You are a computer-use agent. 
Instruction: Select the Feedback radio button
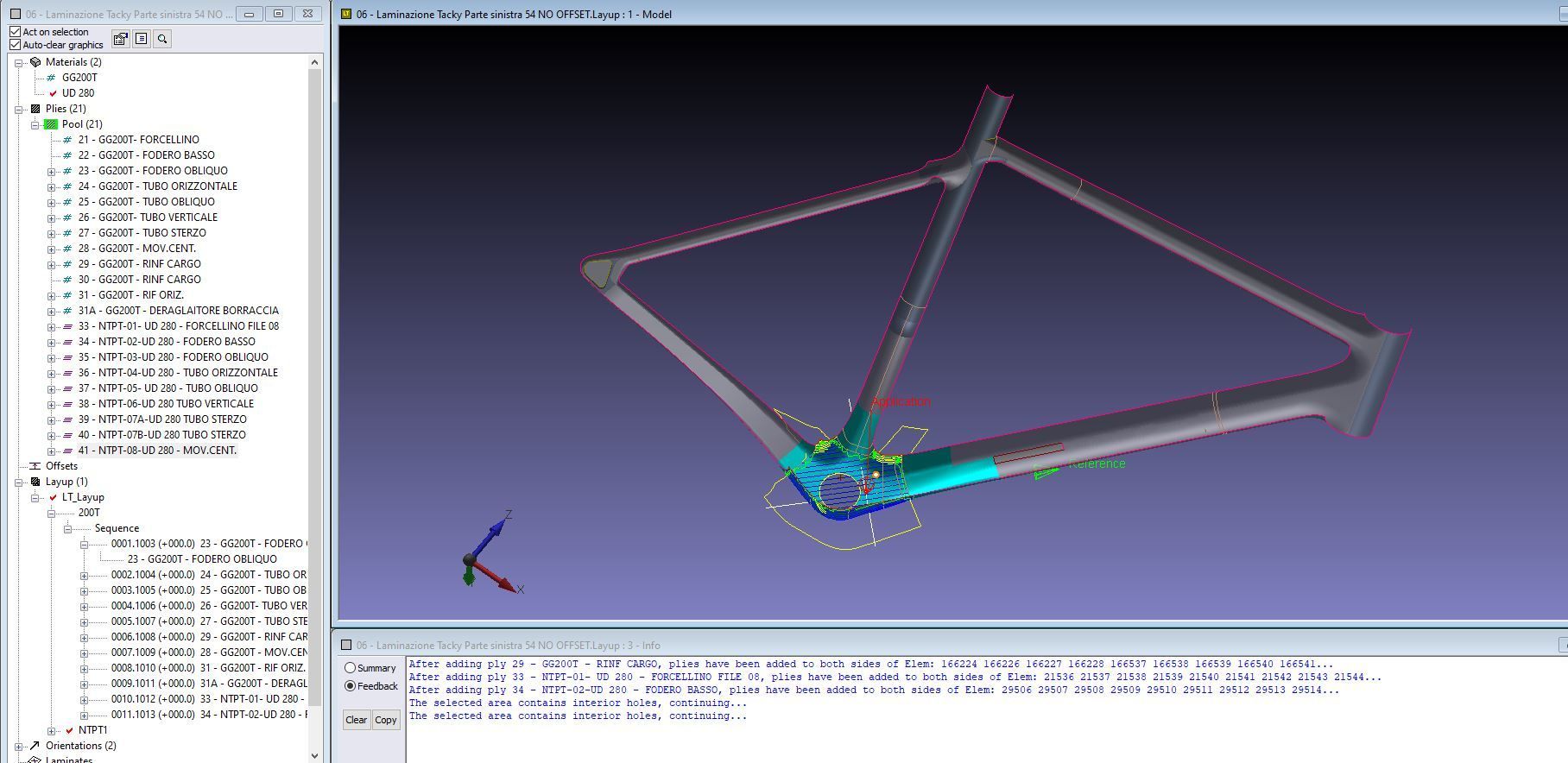click(351, 686)
